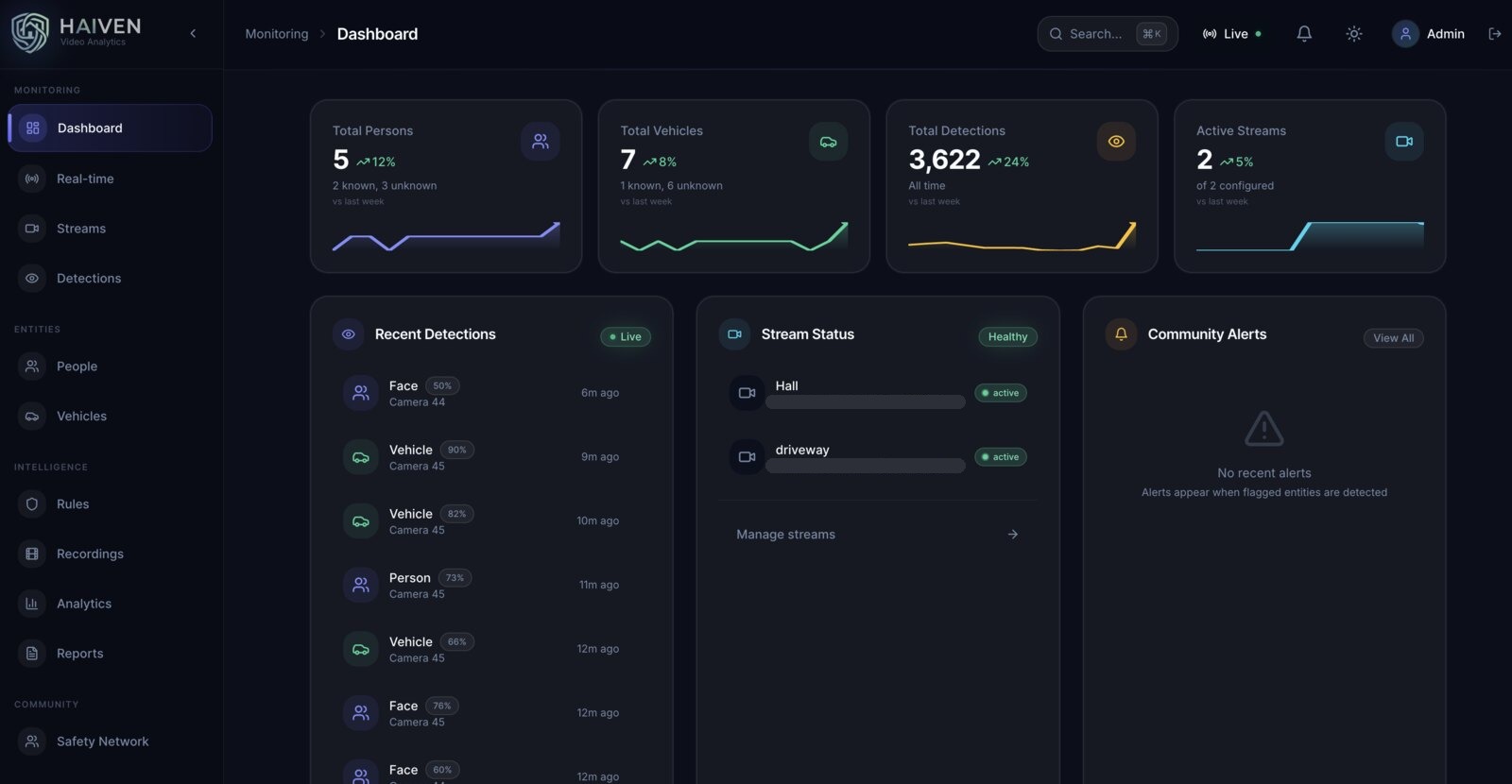Open notifications via the bell icon

pyautogui.click(x=1304, y=34)
